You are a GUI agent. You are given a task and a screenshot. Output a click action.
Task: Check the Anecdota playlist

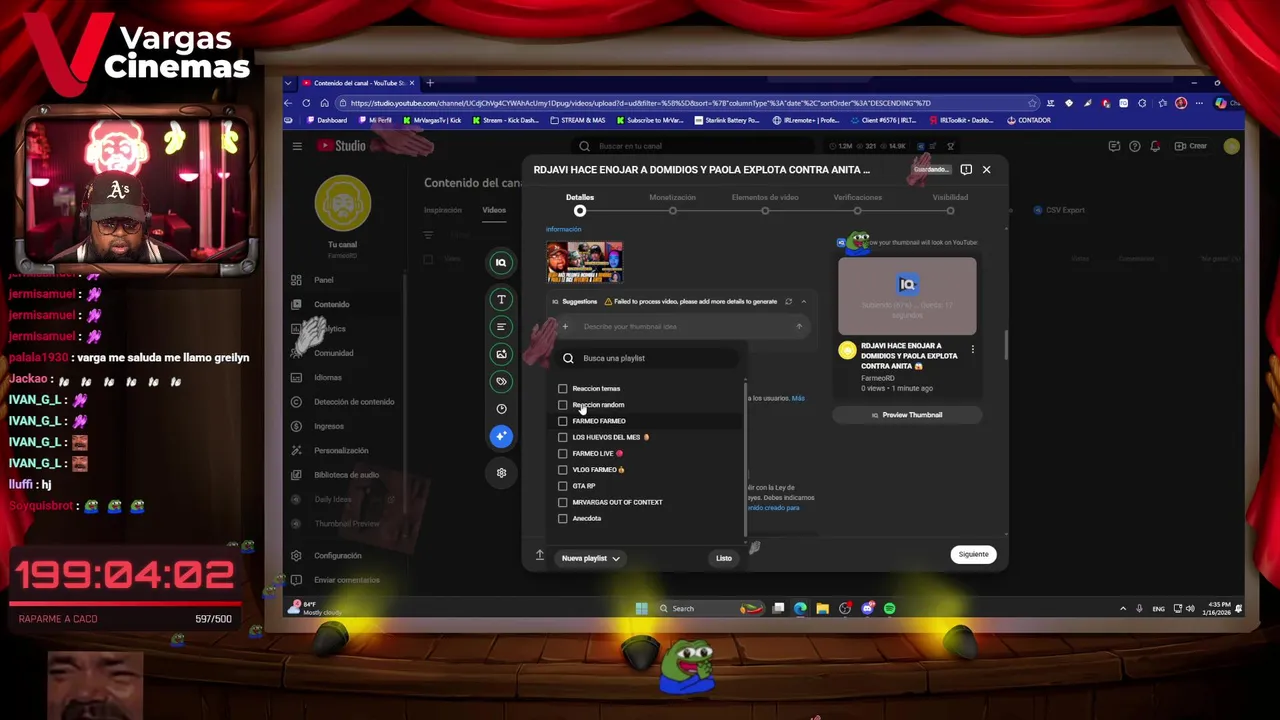562,518
